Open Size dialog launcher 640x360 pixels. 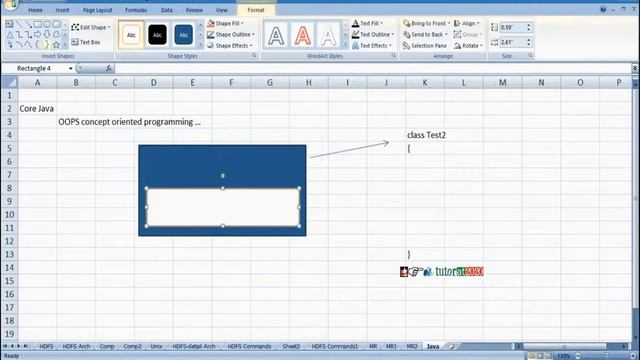point(531,56)
